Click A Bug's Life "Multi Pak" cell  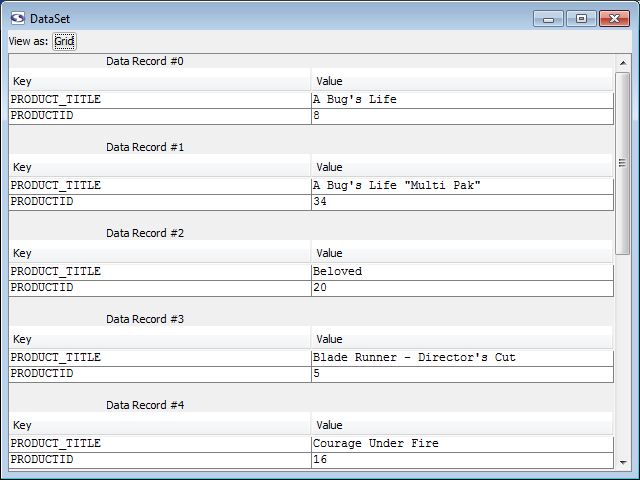point(462,186)
